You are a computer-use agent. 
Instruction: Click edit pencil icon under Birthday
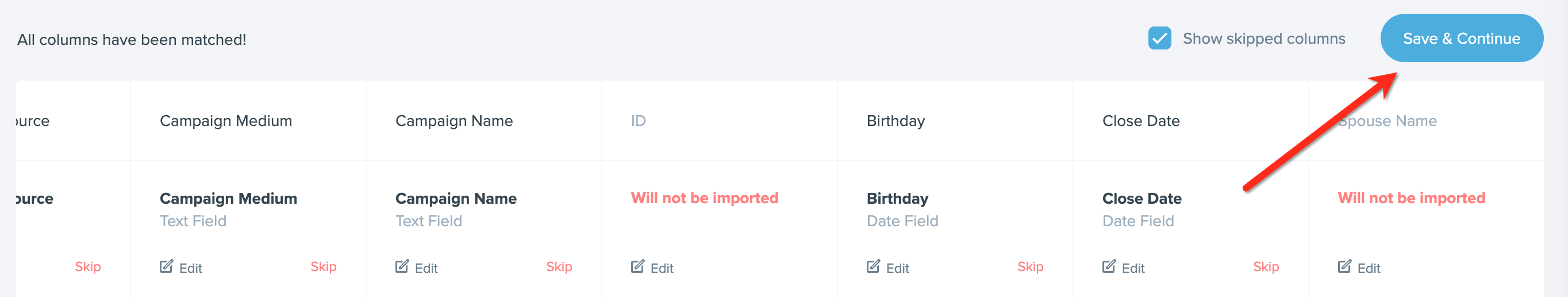(873, 266)
